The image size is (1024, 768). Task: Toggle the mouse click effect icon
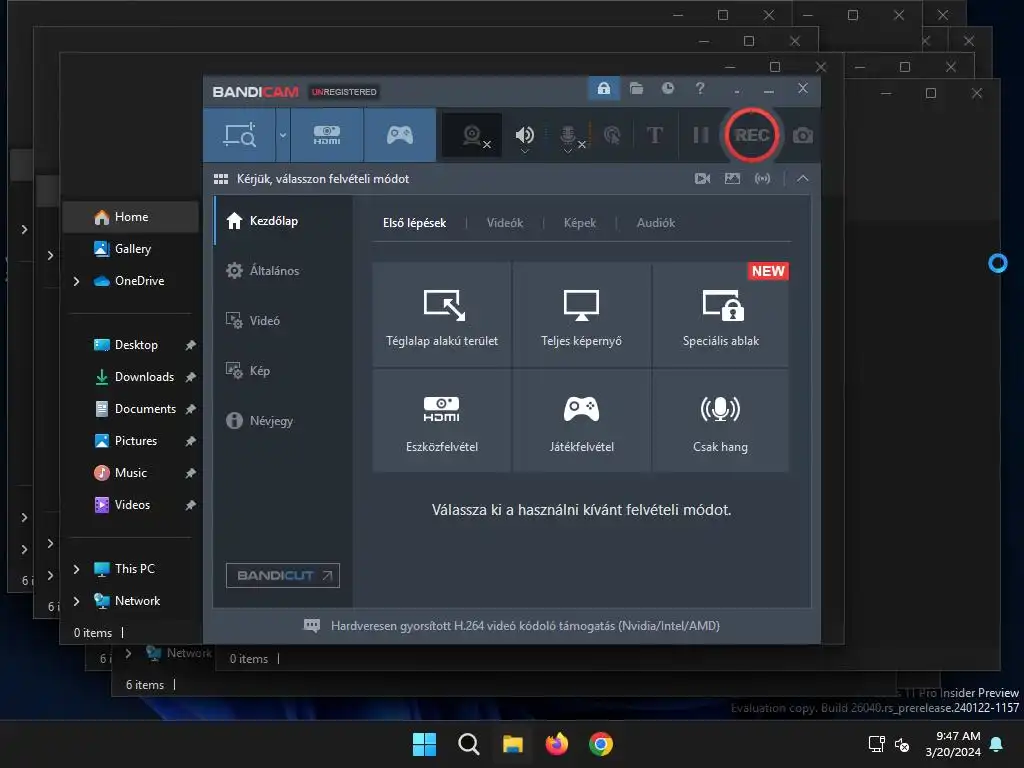[x=612, y=135]
